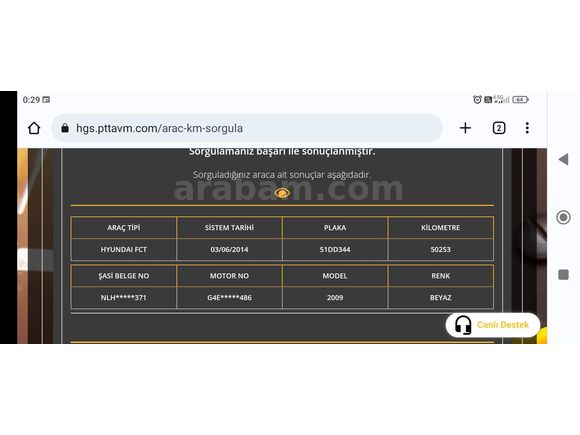
Task: Click the hgs.pttavm.com address bar
Action: point(247,128)
